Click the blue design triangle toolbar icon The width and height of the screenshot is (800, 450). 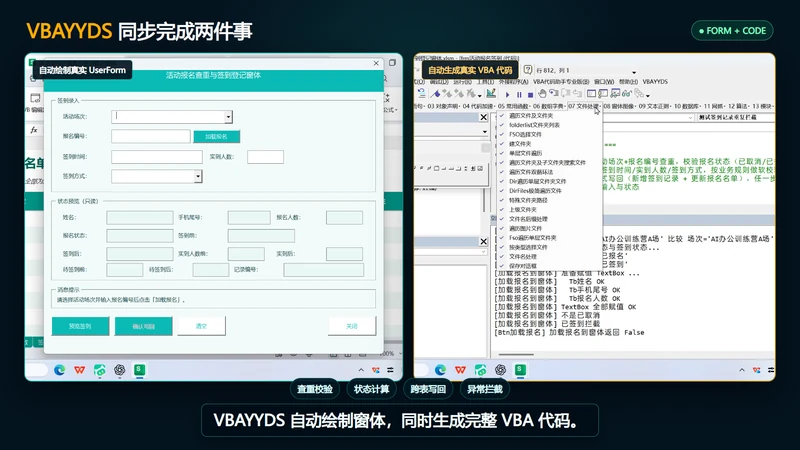[x=436, y=94]
